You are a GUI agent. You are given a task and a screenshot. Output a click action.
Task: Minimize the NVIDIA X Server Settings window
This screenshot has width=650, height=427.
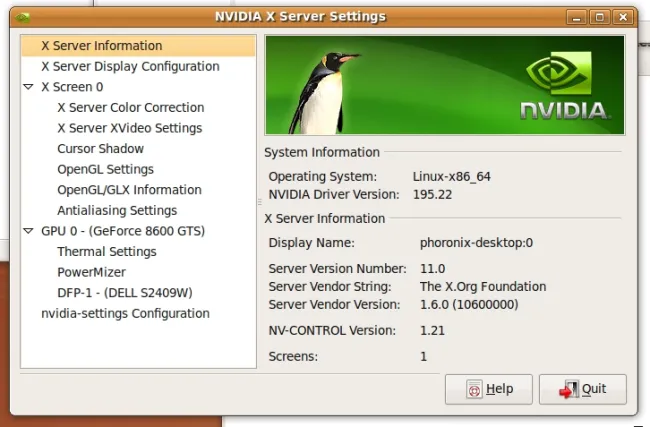click(x=576, y=17)
